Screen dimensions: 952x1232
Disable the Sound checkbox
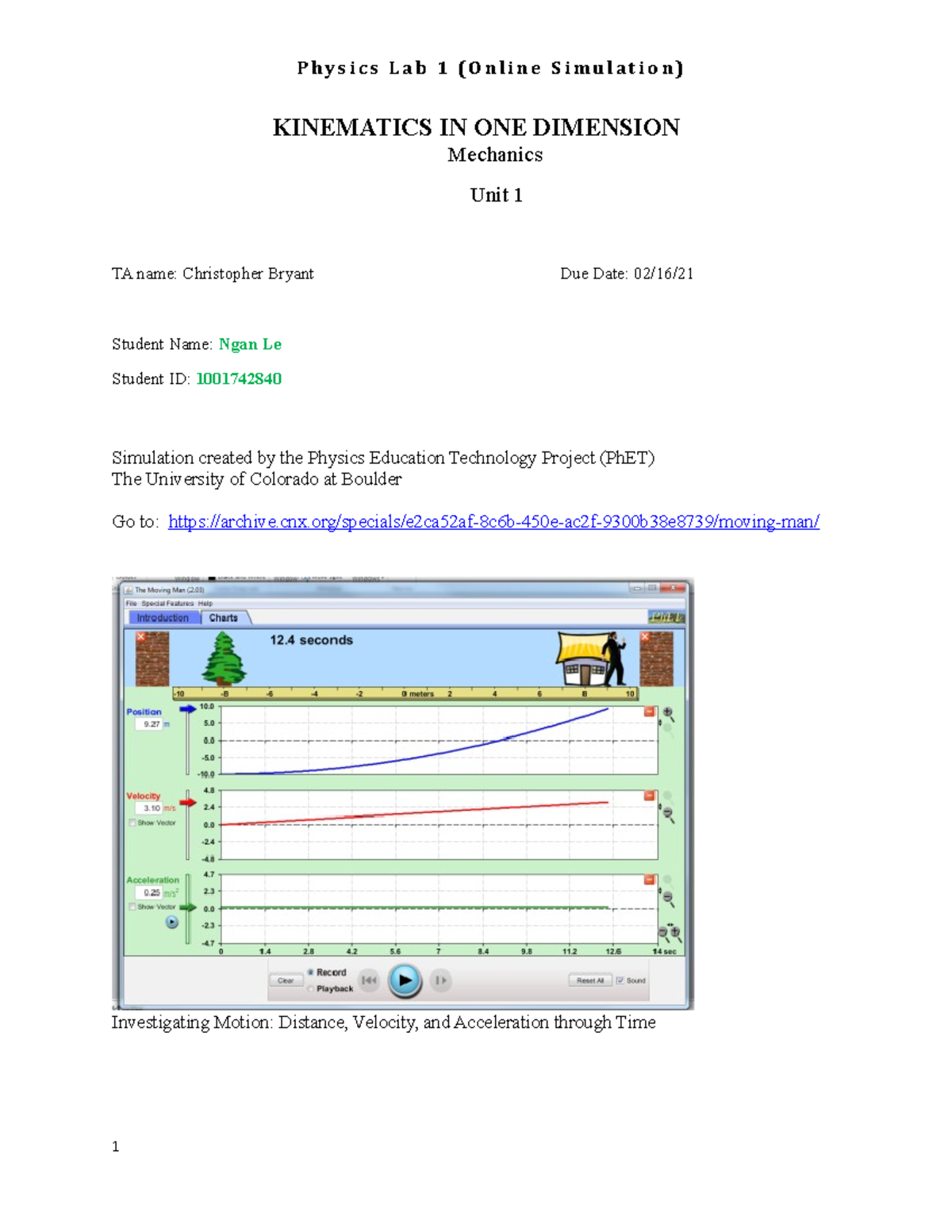(x=621, y=980)
